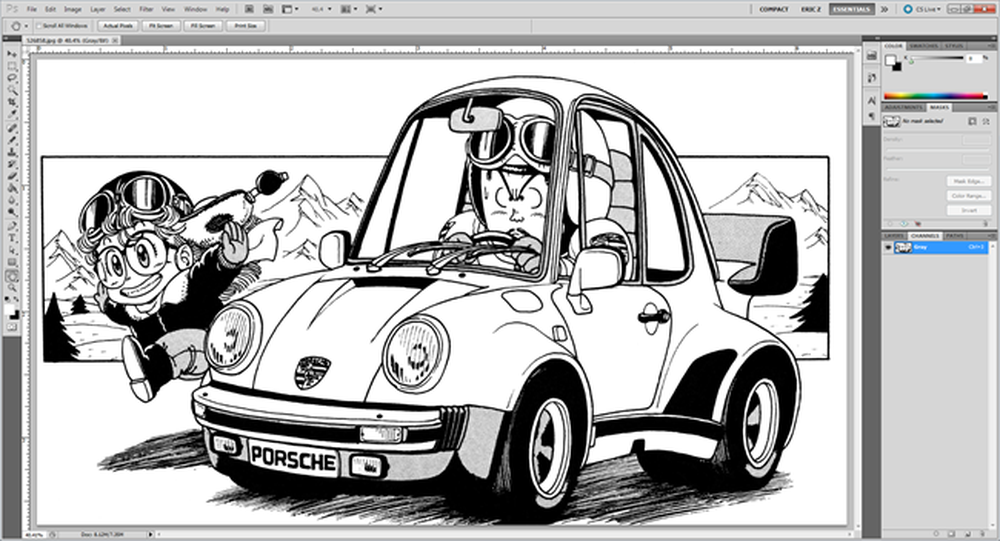Close the 52685.jpg document tab
Screen dimensions: 1000x541
[115, 40]
